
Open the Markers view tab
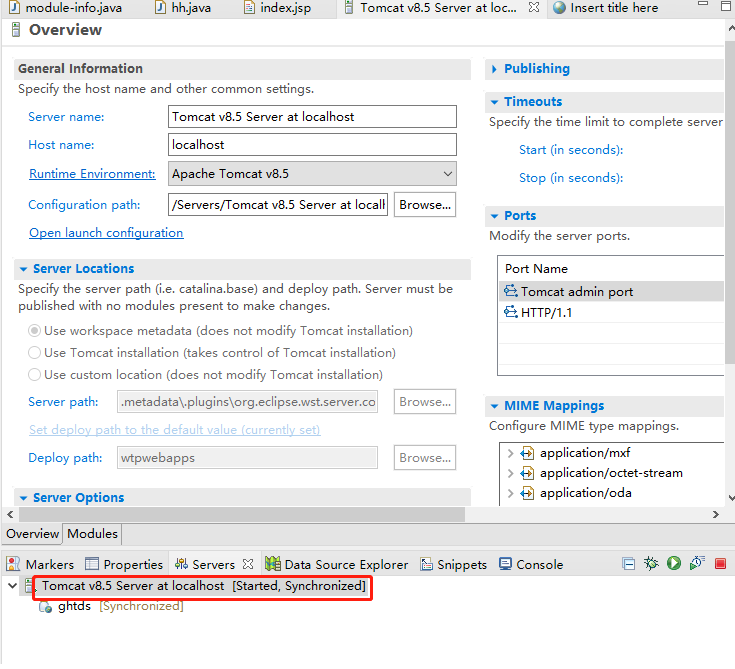pos(40,564)
